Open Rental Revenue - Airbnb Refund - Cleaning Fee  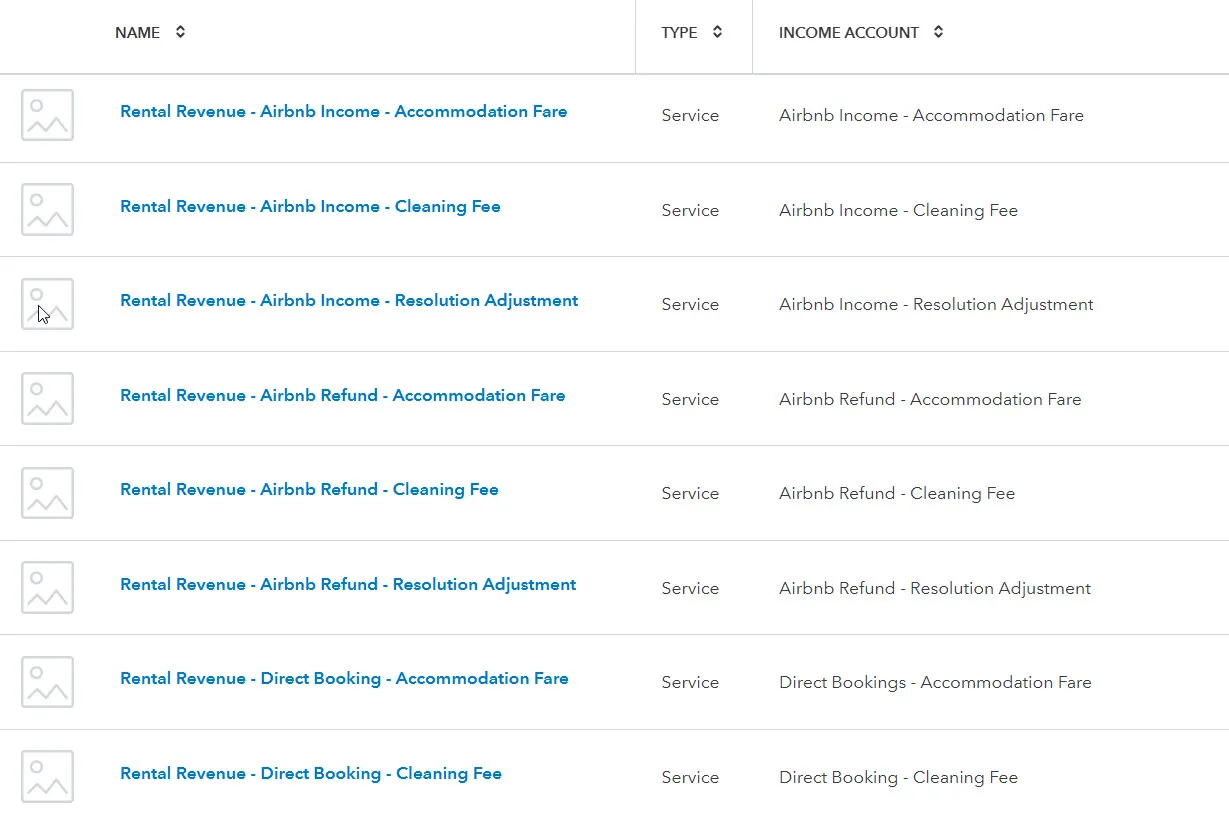click(309, 490)
